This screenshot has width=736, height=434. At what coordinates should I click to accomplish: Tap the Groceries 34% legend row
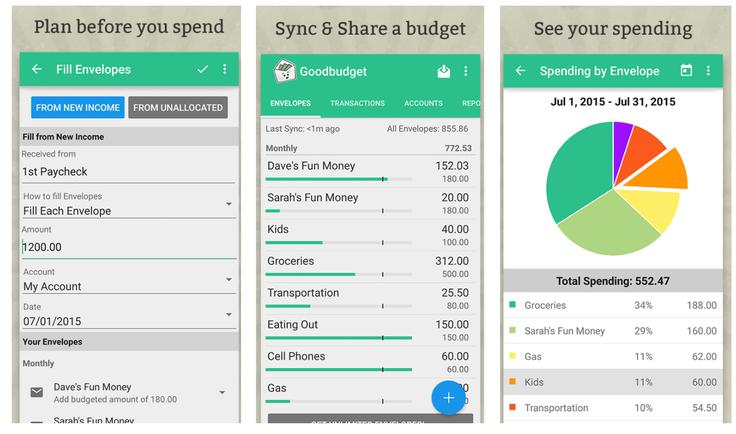[613, 305]
